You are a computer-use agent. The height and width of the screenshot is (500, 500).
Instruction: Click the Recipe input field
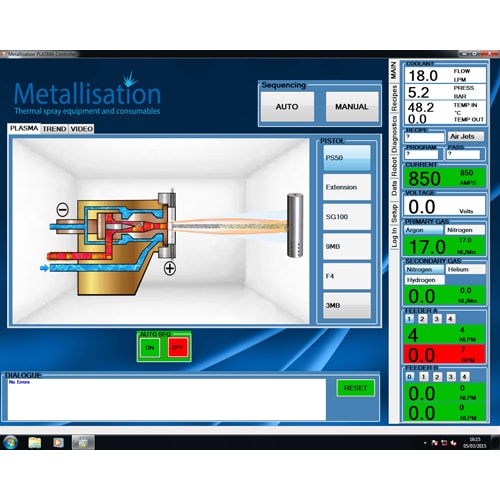(x=424, y=137)
